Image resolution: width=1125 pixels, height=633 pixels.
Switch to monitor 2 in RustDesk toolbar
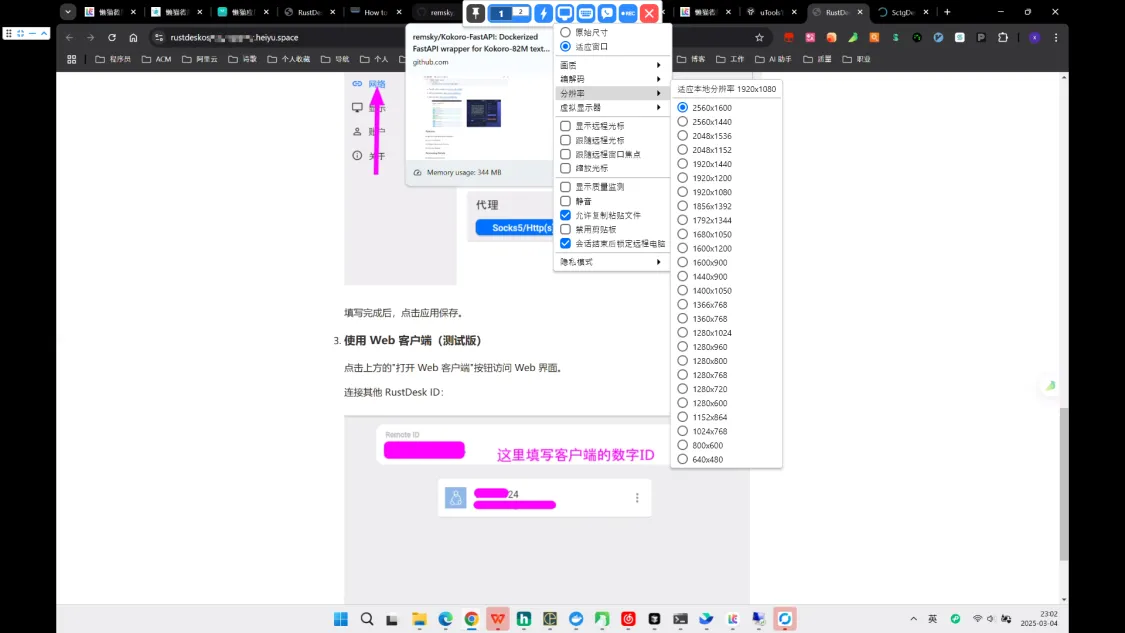[520, 12]
